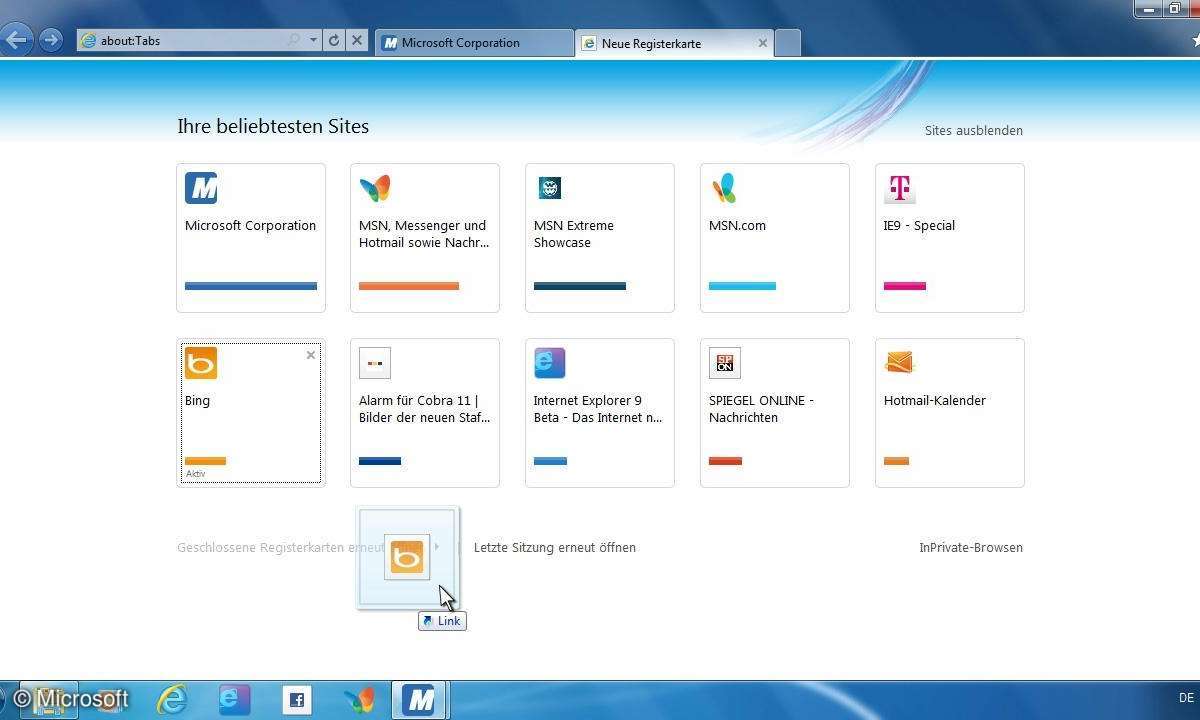
Task: Click Letzte Sitzung erneut öffnen
Action: [555, 547]
